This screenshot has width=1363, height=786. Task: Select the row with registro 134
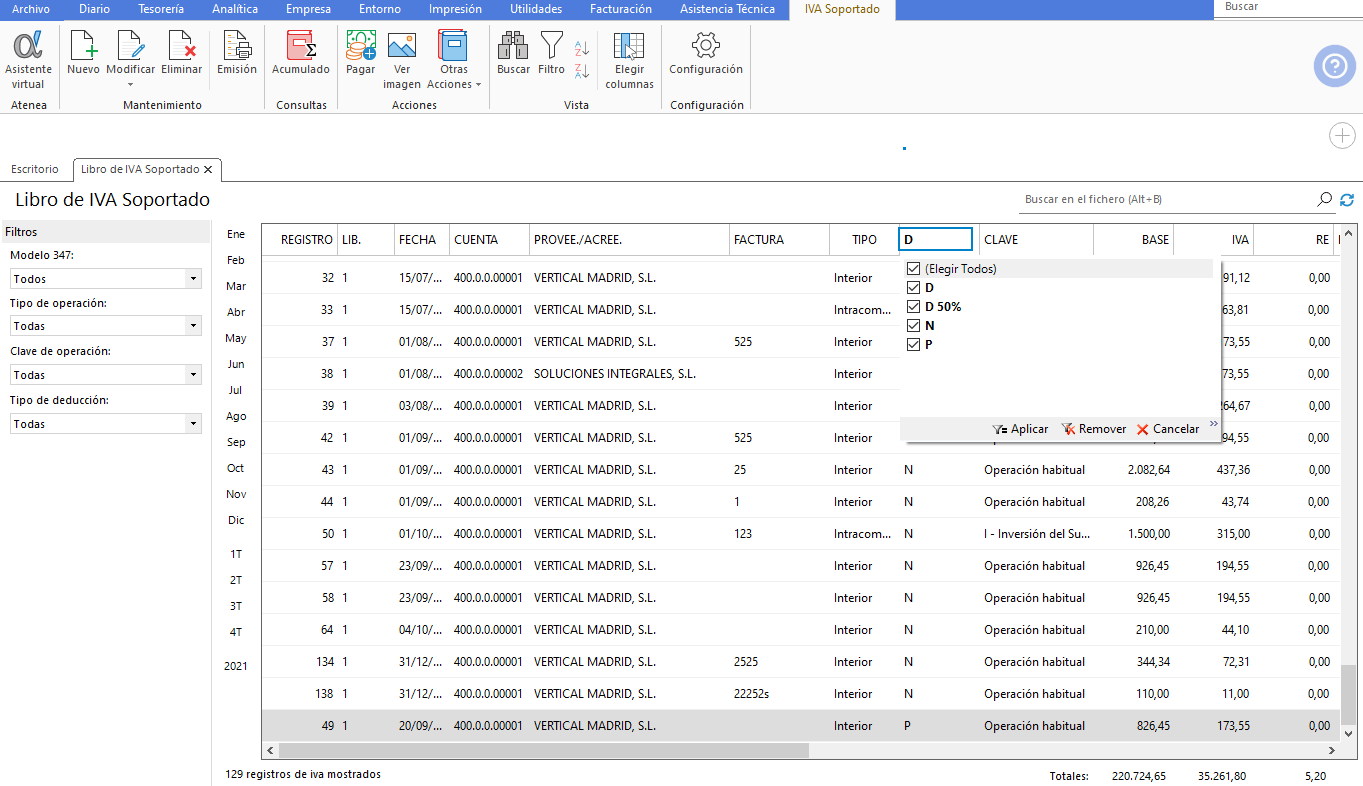[x=799, y=662]
